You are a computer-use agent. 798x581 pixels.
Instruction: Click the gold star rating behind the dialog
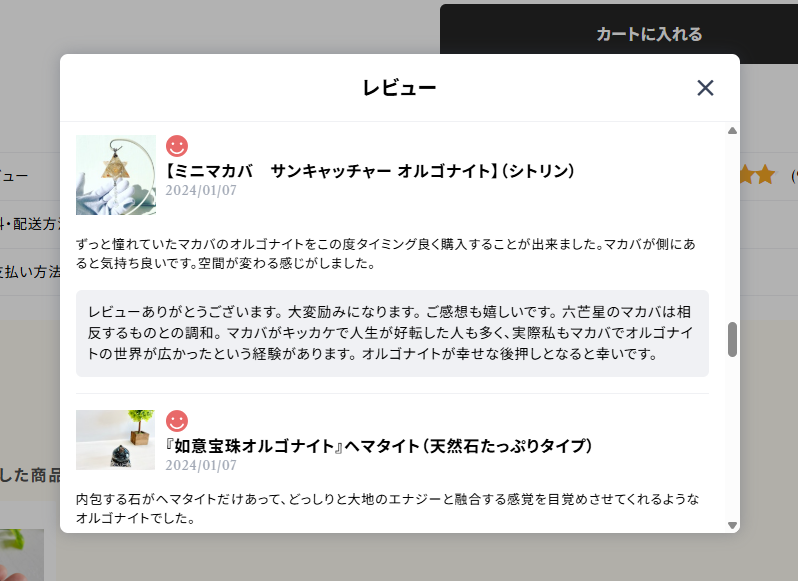coord(757,176)
